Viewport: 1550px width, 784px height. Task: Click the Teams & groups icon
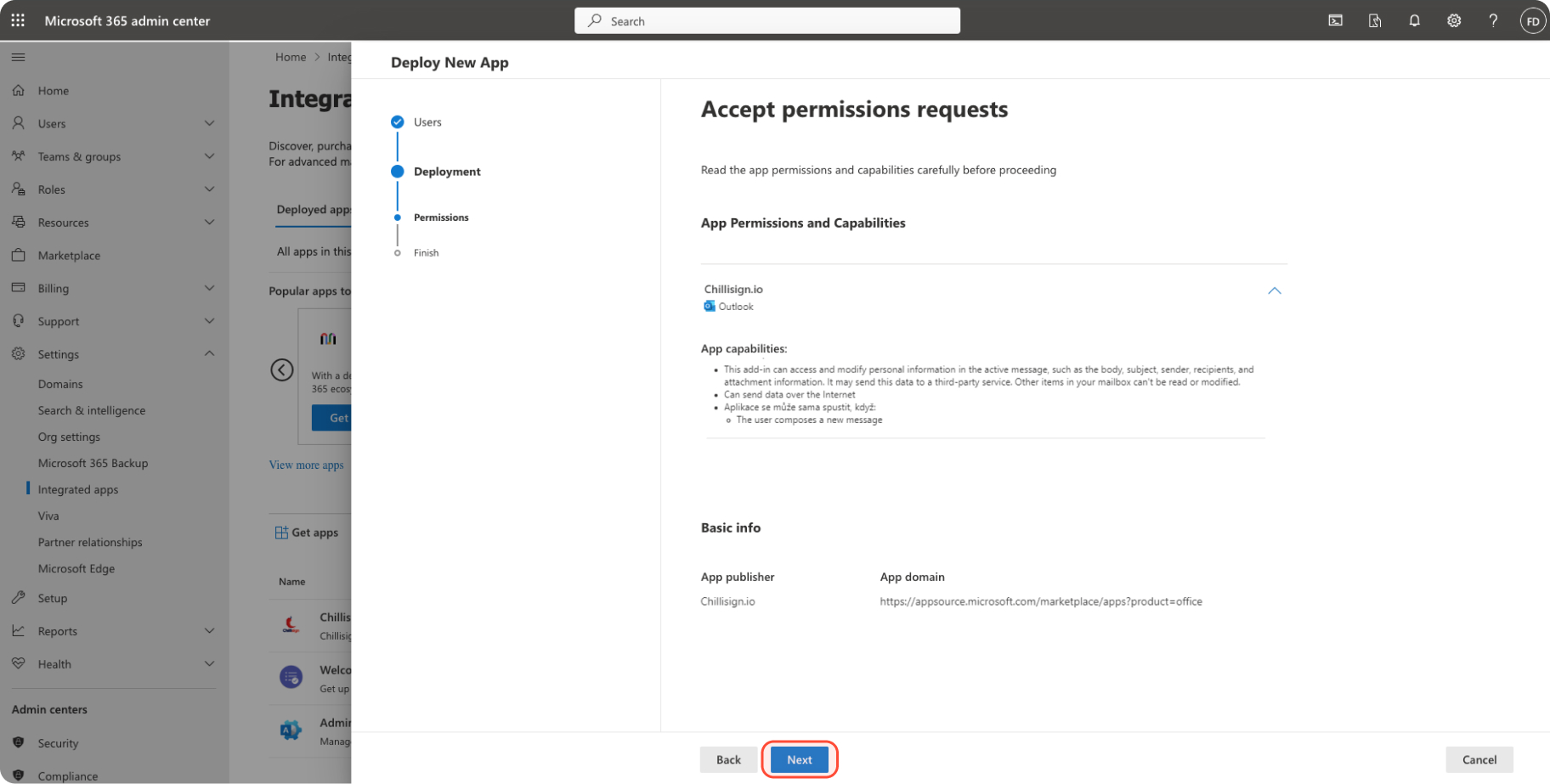pyautogui.click(x=18, y=156)
